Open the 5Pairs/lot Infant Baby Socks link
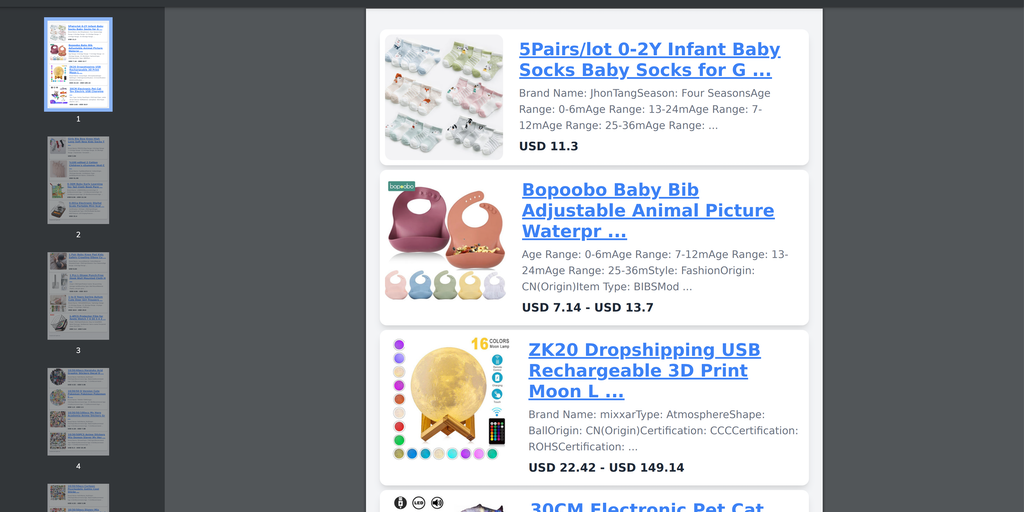The width and height of the screenshot is (1024, 512). [649, 59]
